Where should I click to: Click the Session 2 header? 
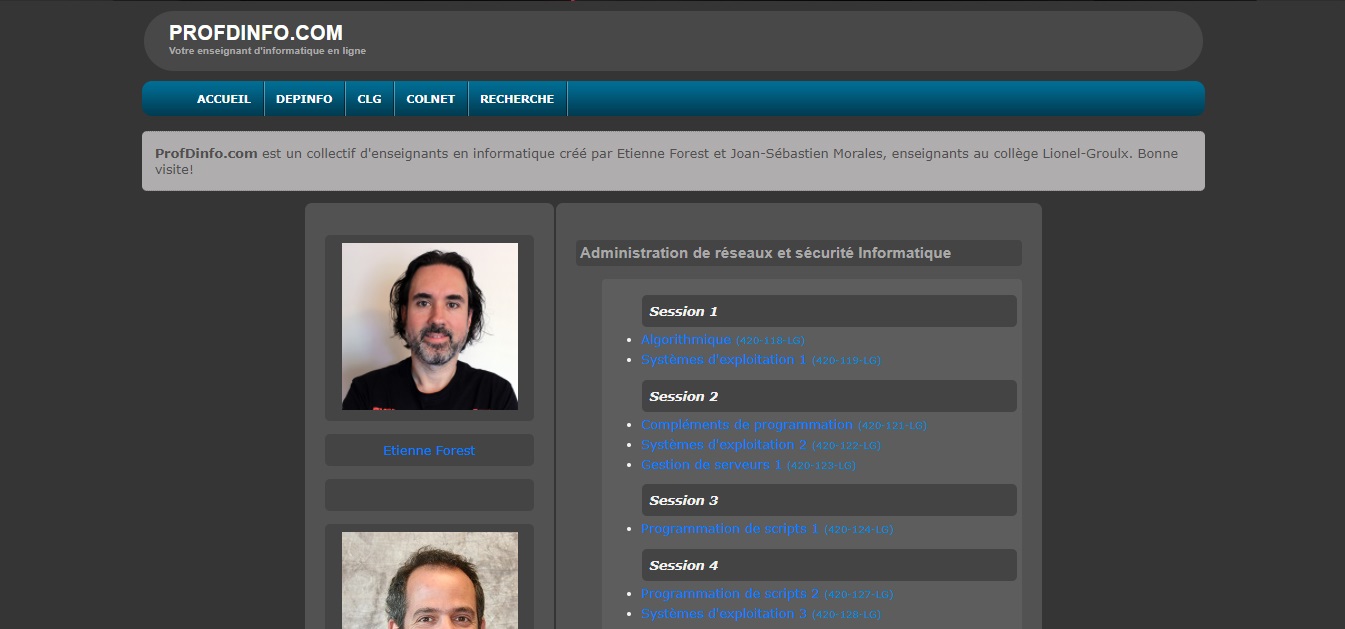pyautogui.click(x=829, y=396)
